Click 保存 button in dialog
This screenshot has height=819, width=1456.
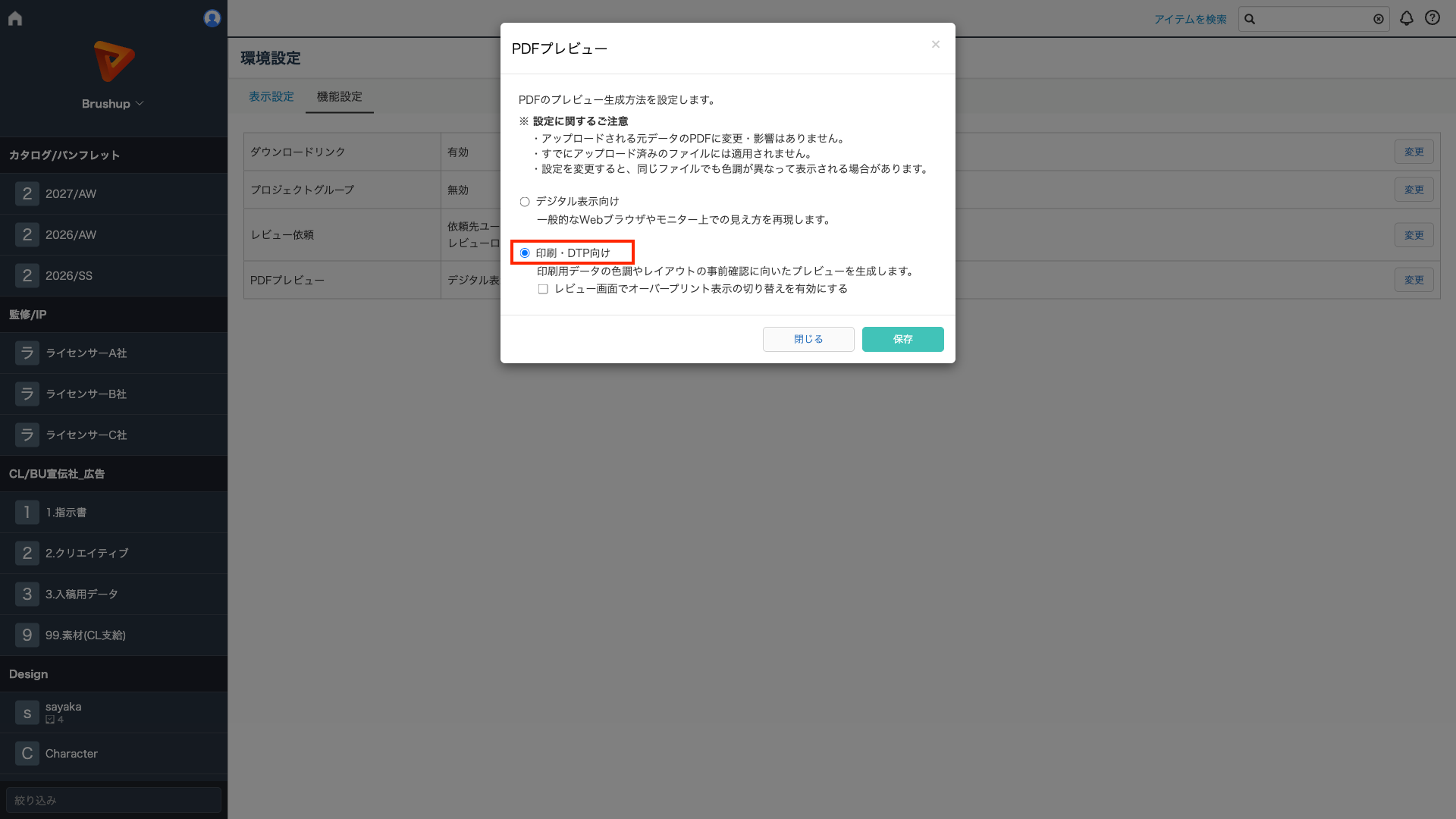coord(903,339)
